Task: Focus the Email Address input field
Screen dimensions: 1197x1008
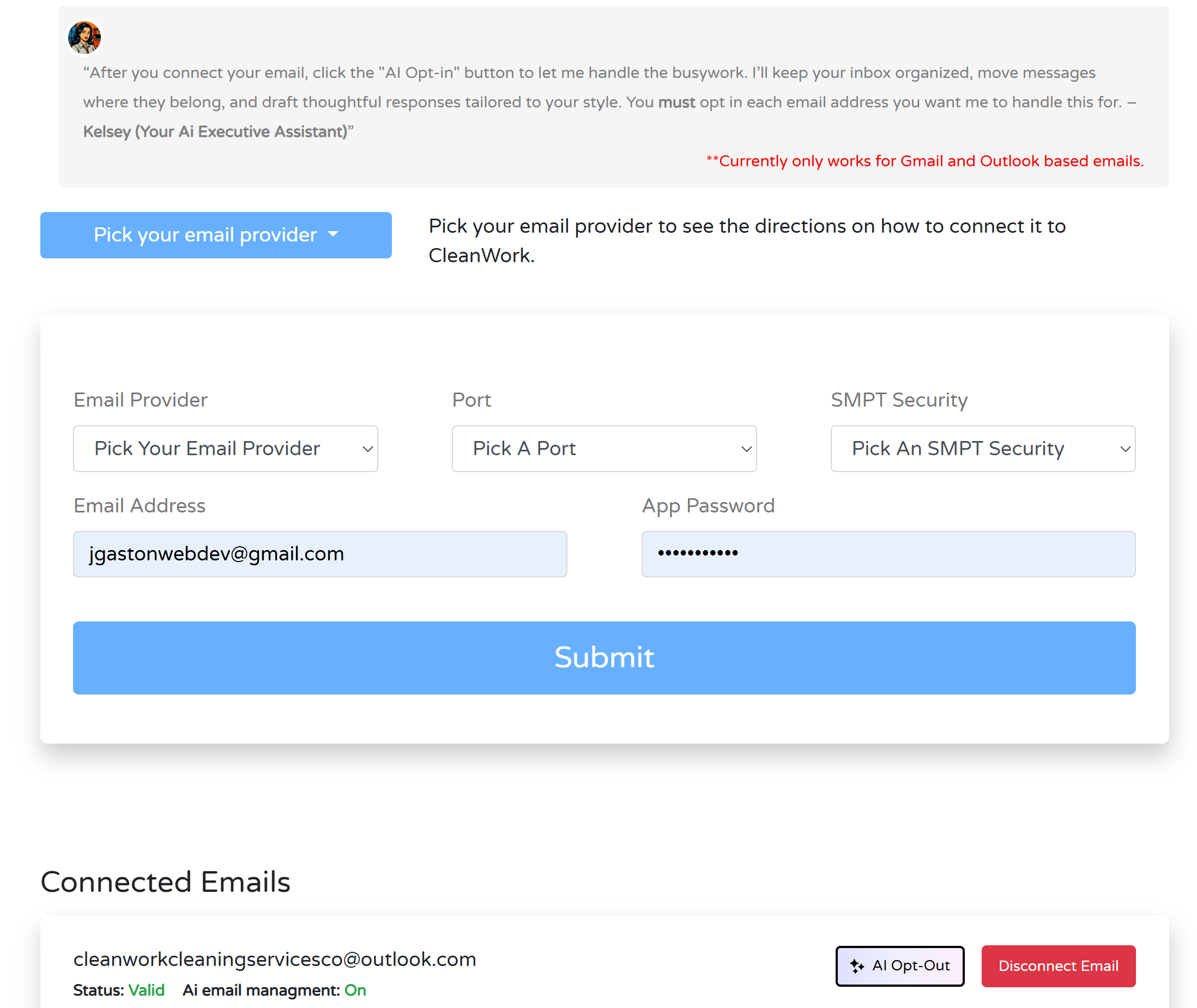Action: pos(320,554)
